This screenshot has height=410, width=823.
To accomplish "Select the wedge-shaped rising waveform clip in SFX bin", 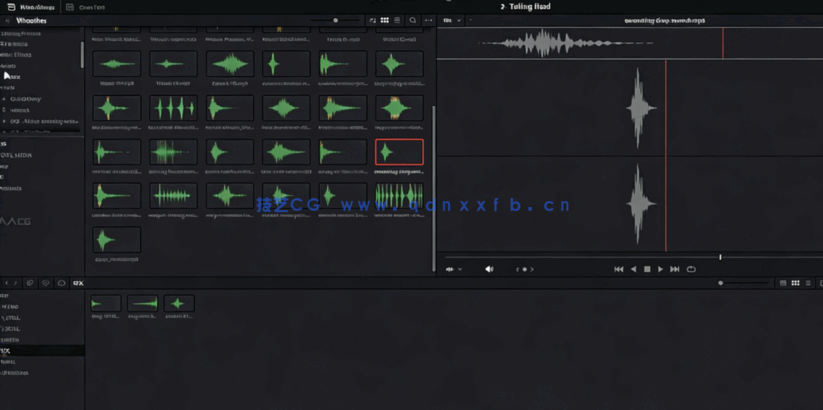I will (x=143, y=303).
